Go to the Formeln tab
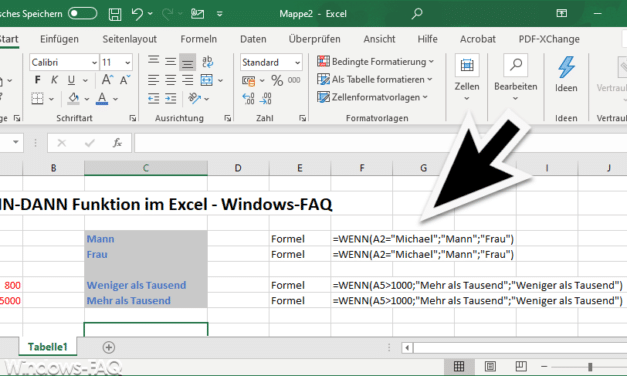This screenshot has width=627, height=376. point(198,39)
